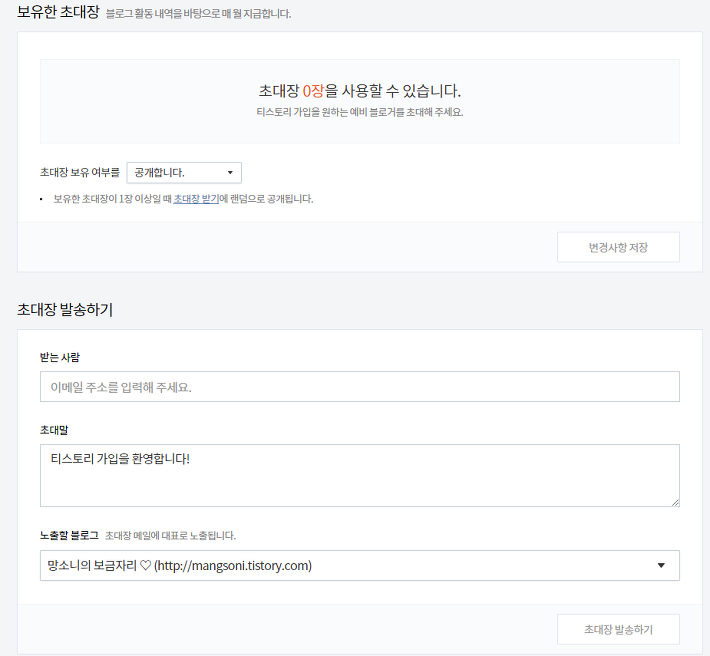This screenshot has width=710, height=656.
Task: Open the 노출할 블로그 dropdown with mangsoni.tistory.com
Action: point(360,565)
